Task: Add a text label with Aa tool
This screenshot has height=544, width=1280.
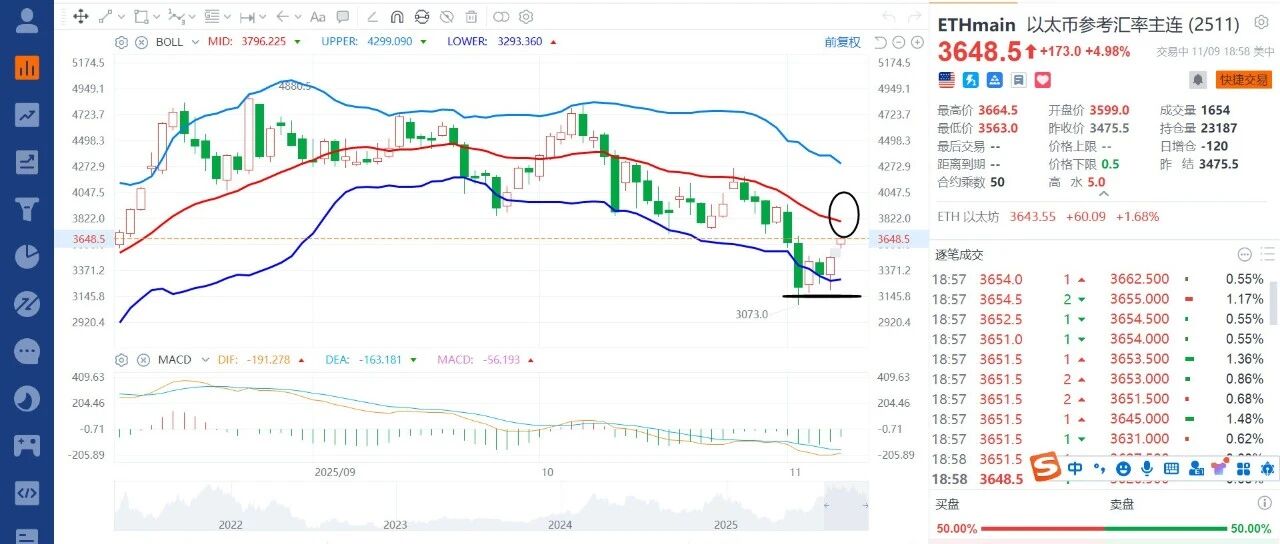Action: tap(318, 17)
